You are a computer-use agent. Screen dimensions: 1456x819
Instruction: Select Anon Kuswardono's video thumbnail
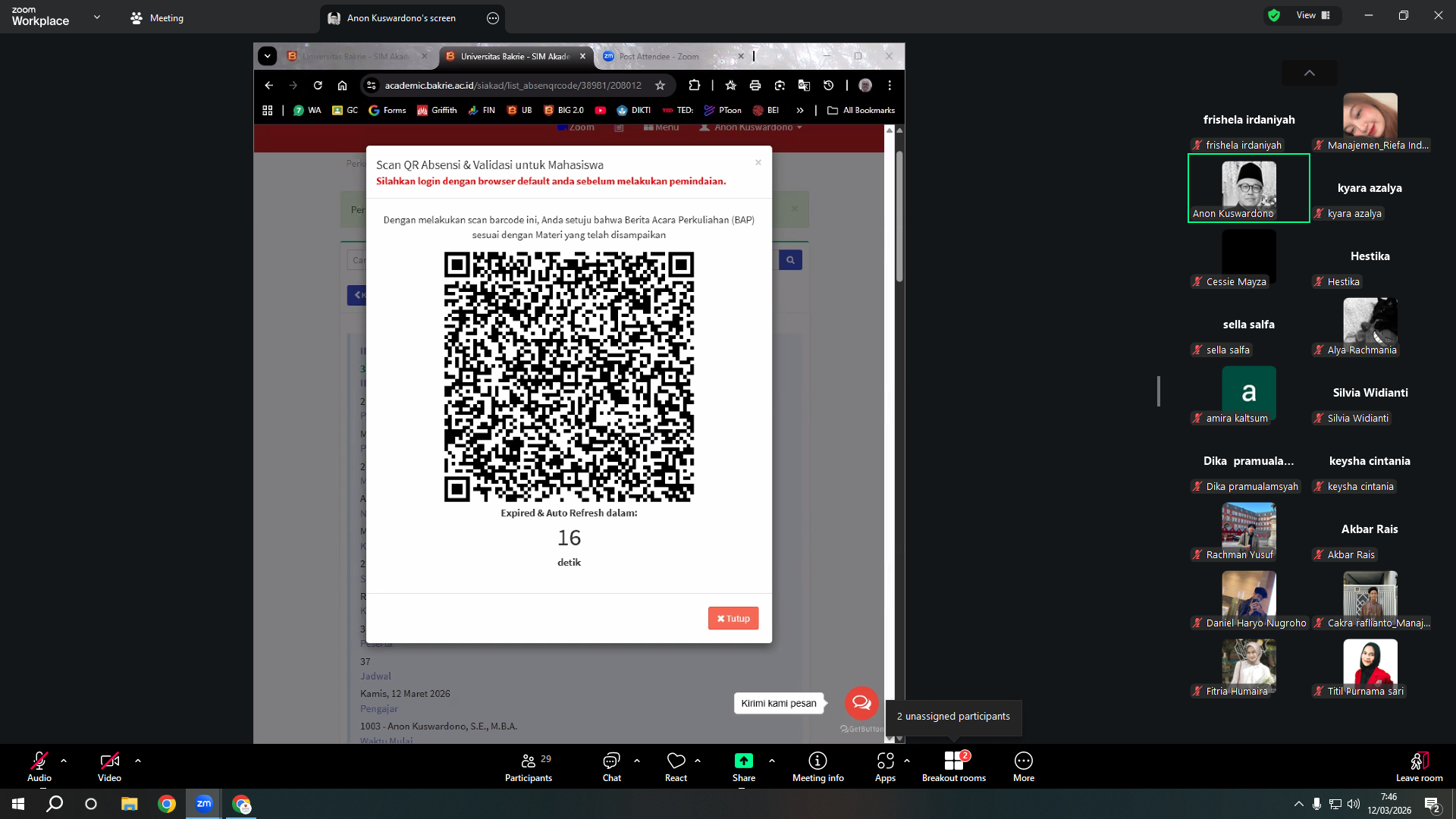pyautogui.click(x=1249, y=188)
